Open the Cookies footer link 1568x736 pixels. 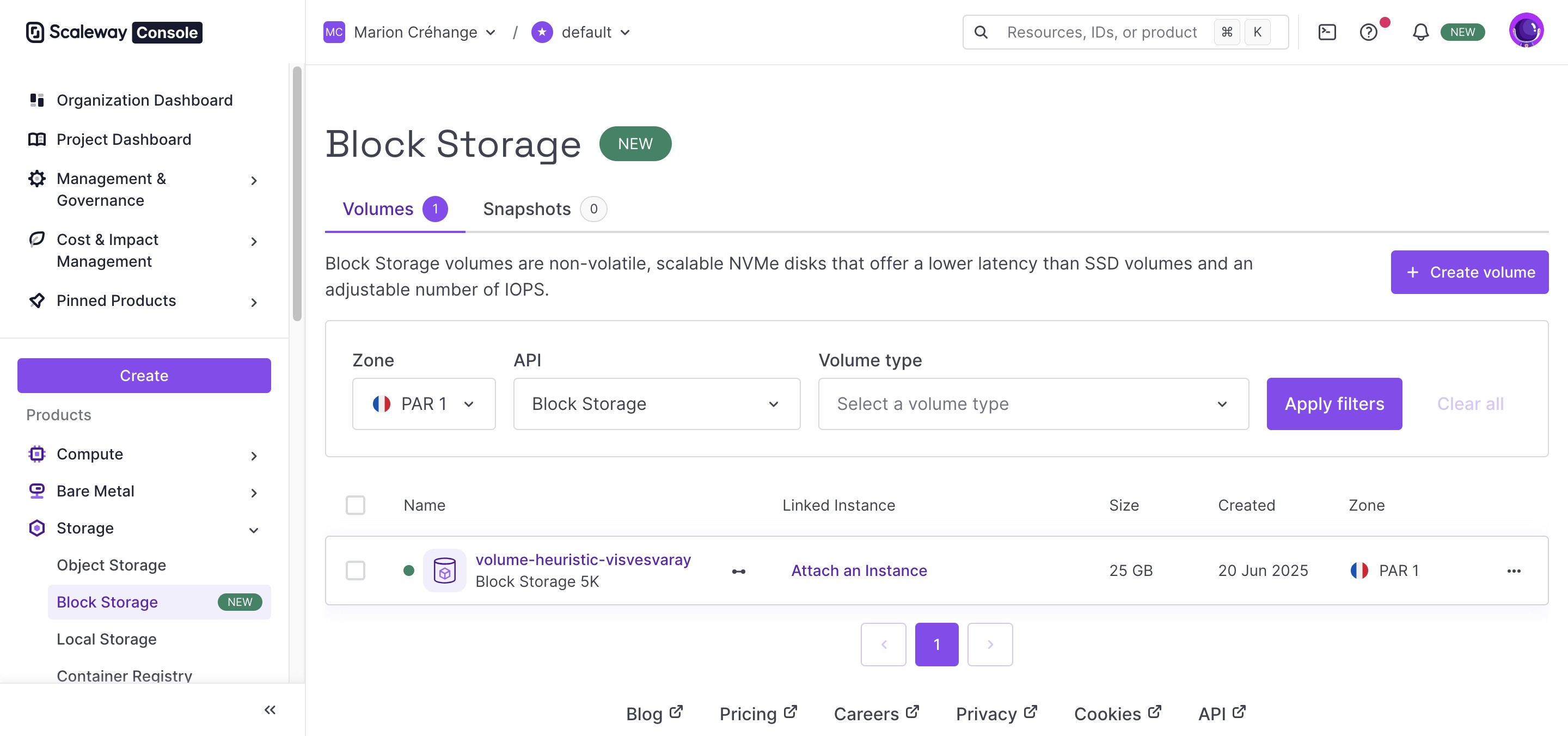tap(1118, 714)
